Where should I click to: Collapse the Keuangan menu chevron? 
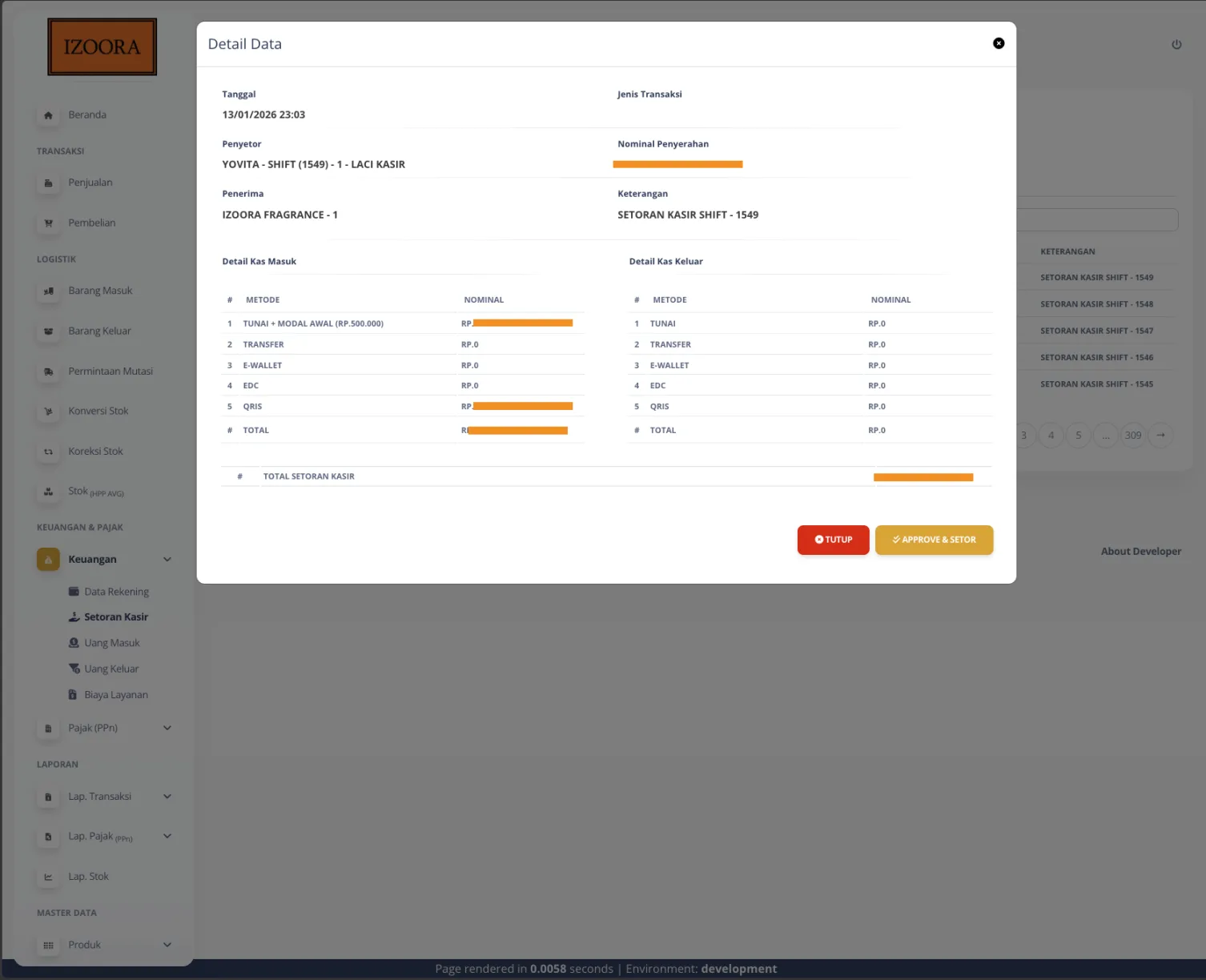(x=167, y=560)
